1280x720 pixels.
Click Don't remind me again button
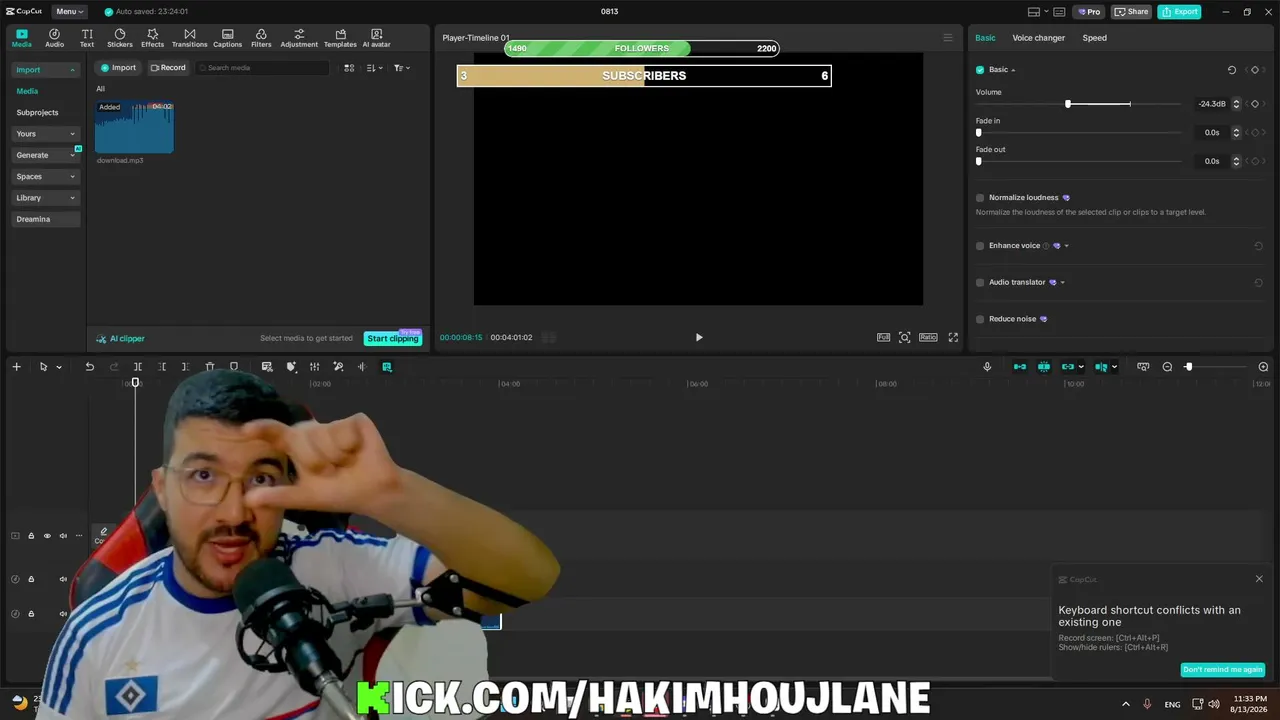(x=1223, y=670)
